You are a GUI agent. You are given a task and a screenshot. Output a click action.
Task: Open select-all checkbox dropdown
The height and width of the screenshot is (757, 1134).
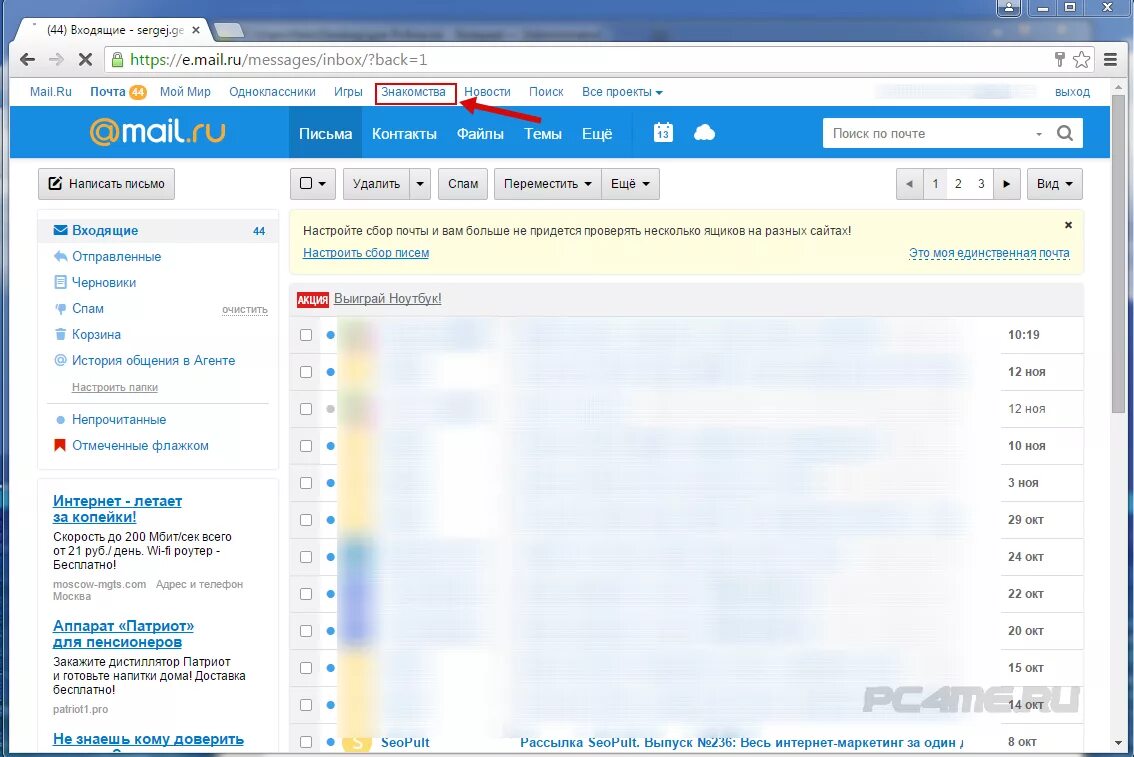312,184
